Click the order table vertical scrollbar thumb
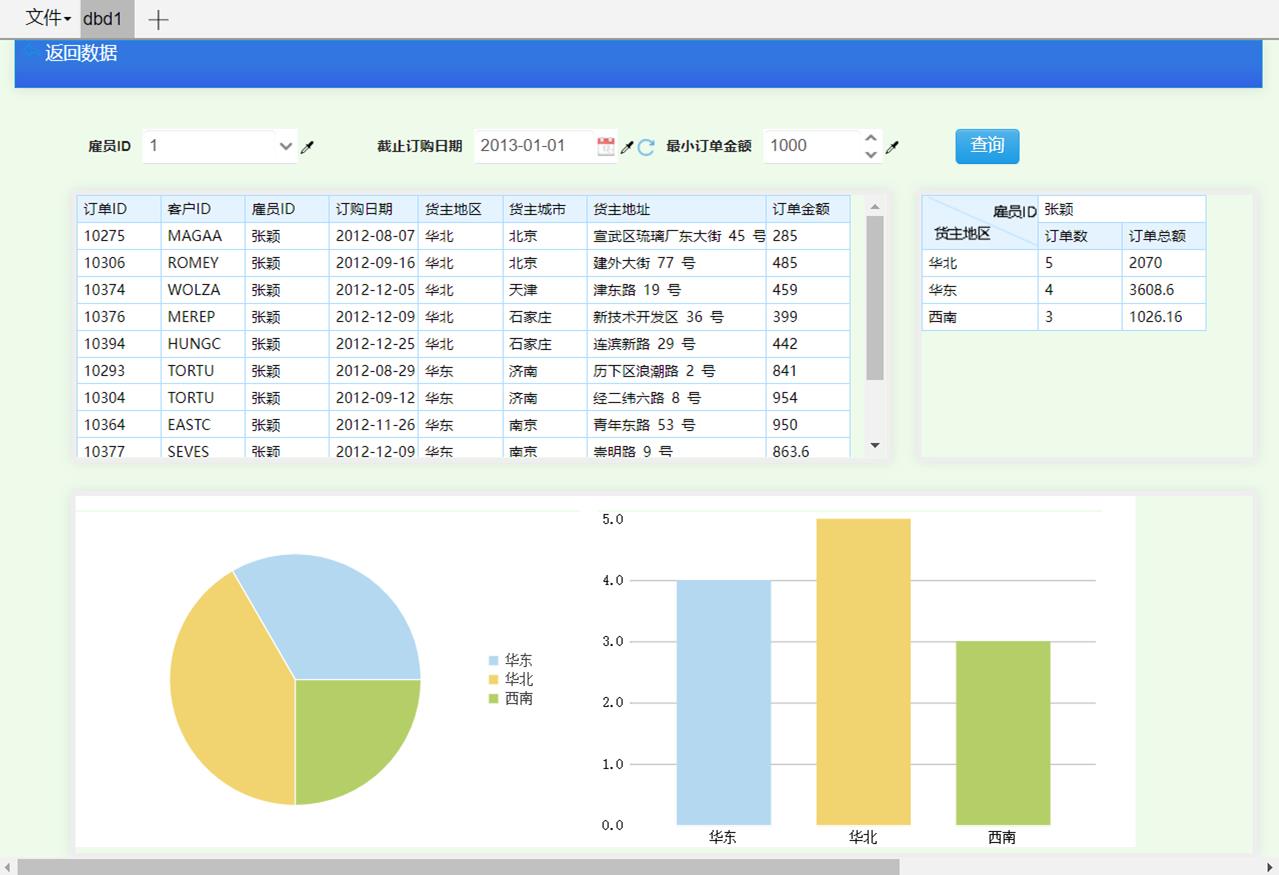Screen dimensions: 1279x875 (x=875, y=298)
